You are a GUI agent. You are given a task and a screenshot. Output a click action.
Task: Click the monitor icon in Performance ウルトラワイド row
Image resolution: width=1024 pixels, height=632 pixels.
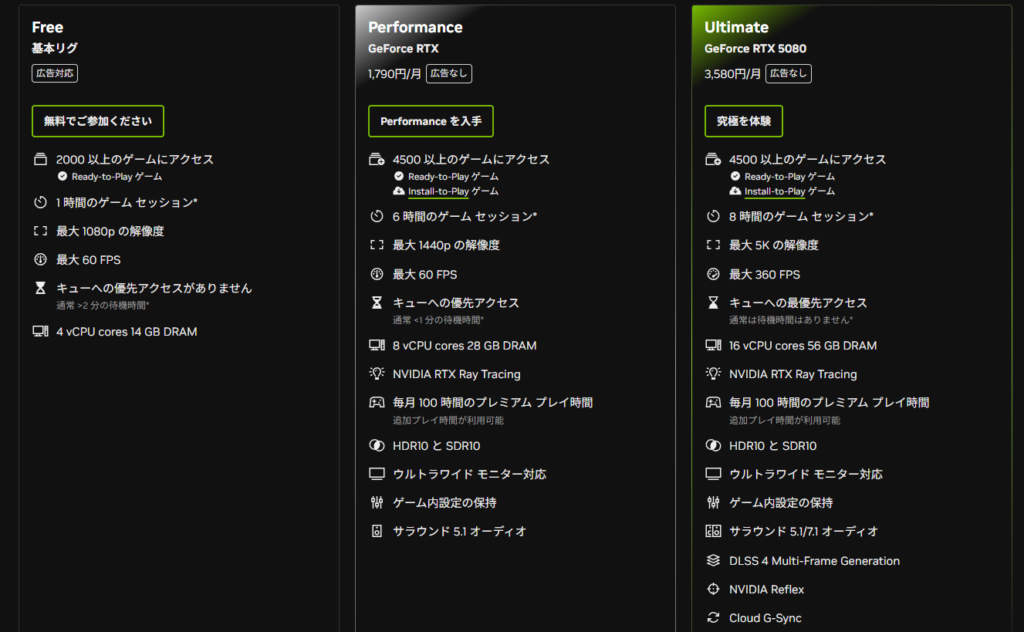(x=377, y=474)
